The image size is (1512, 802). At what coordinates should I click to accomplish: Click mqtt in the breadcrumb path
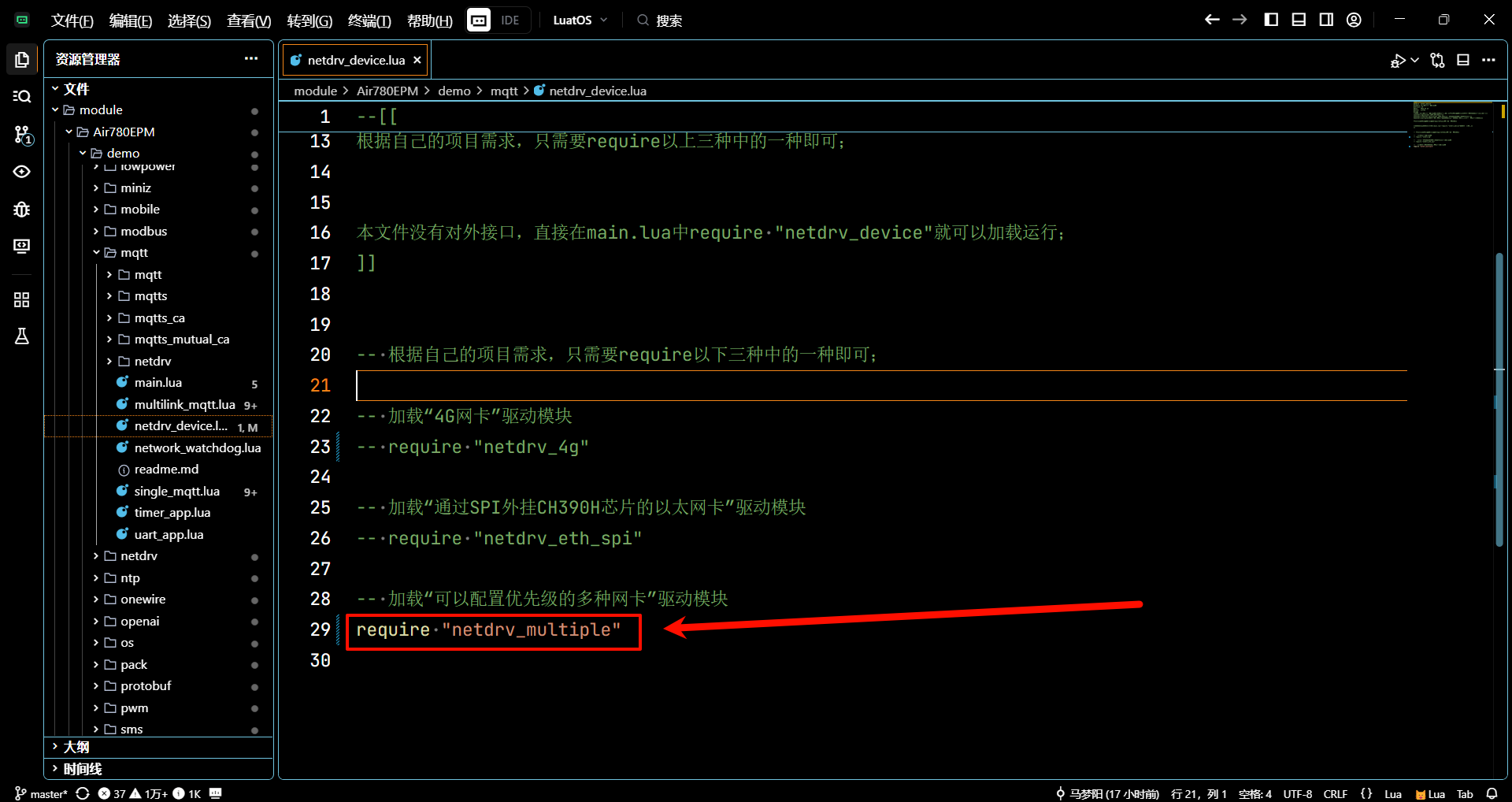[x=504, y=91]
